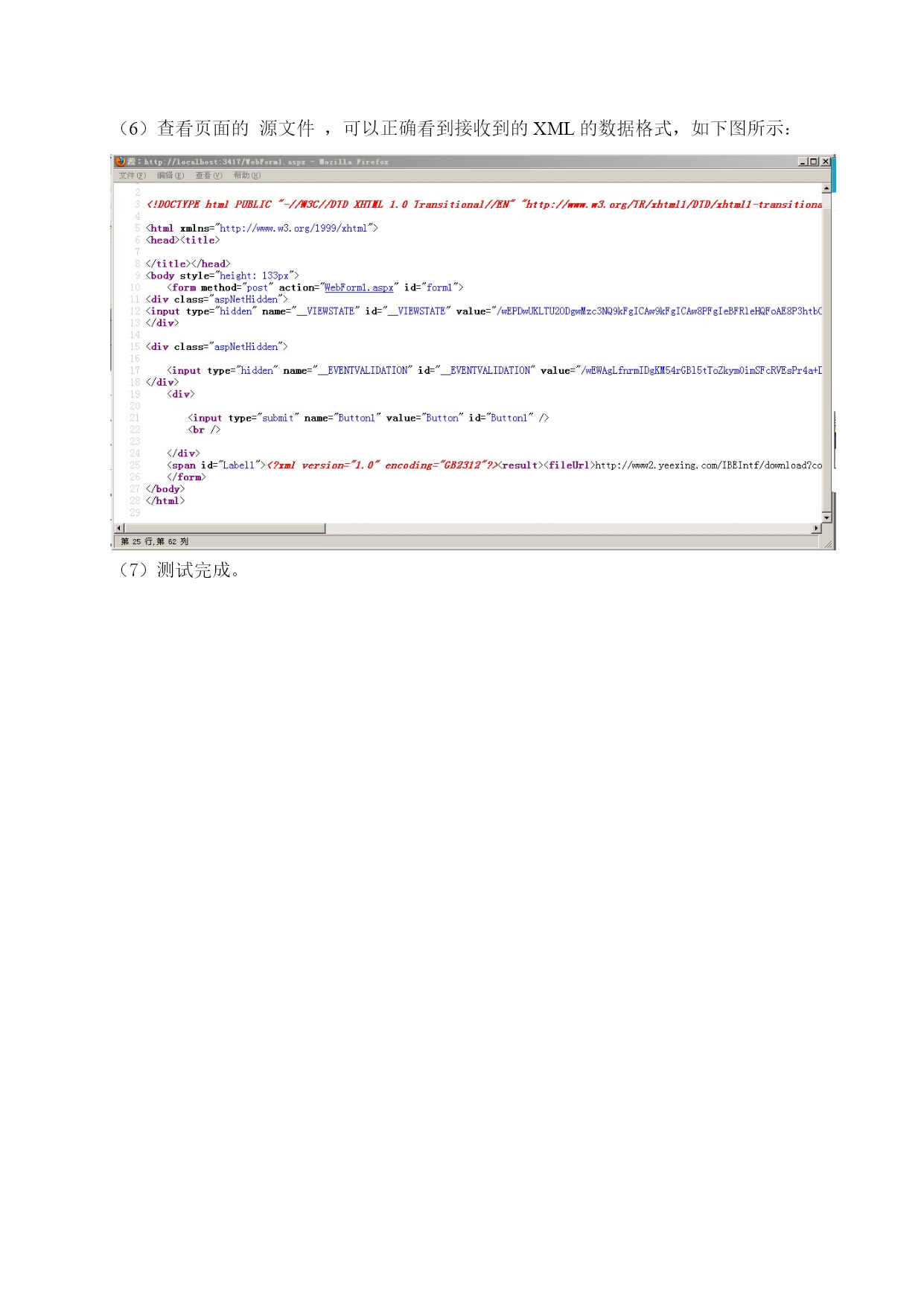Click the span Label1 source line
924x1306 pixels.
click(x=494, y=465)
